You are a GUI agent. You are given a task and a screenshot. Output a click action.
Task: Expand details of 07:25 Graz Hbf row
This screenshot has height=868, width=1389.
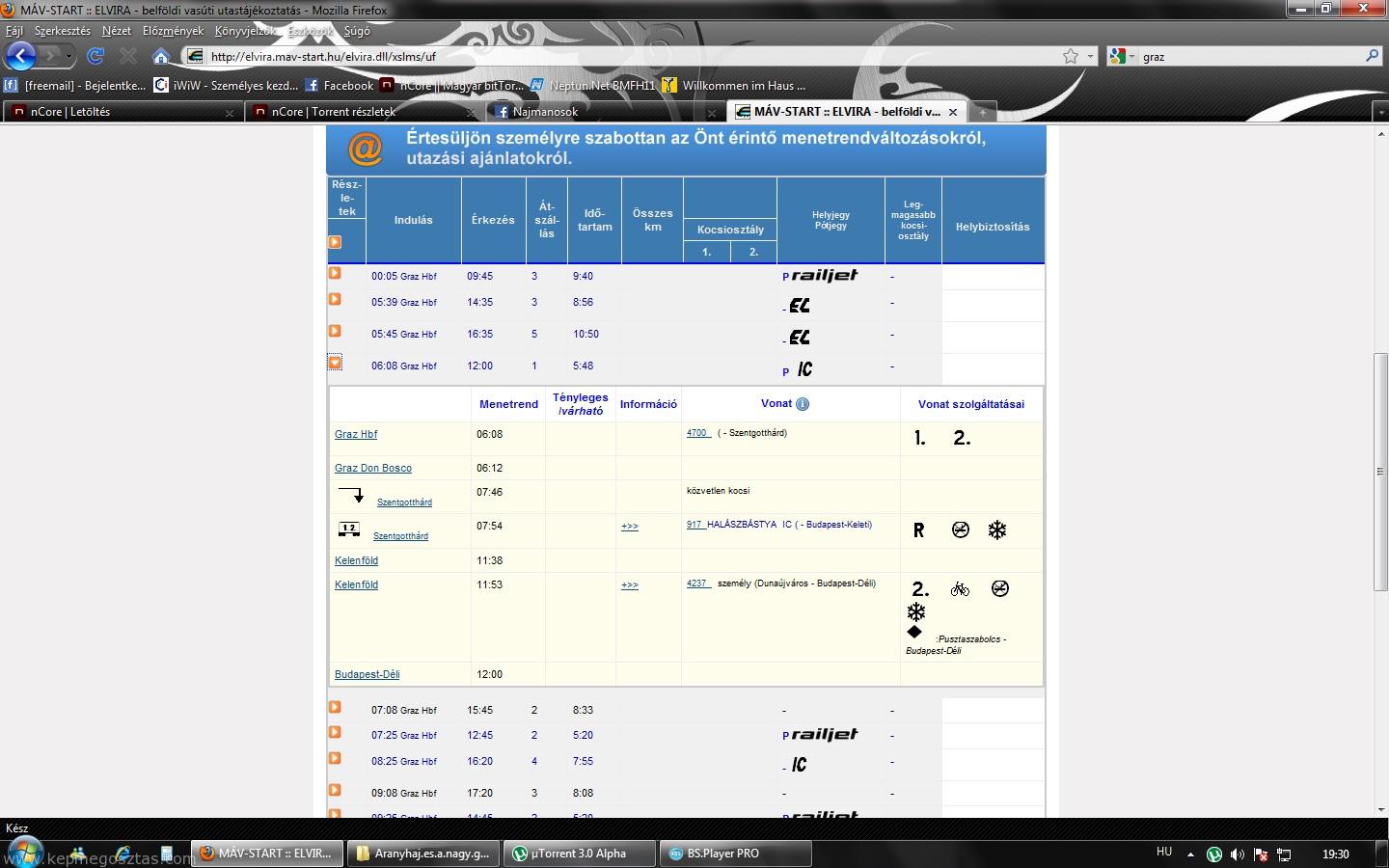[335, 732]
